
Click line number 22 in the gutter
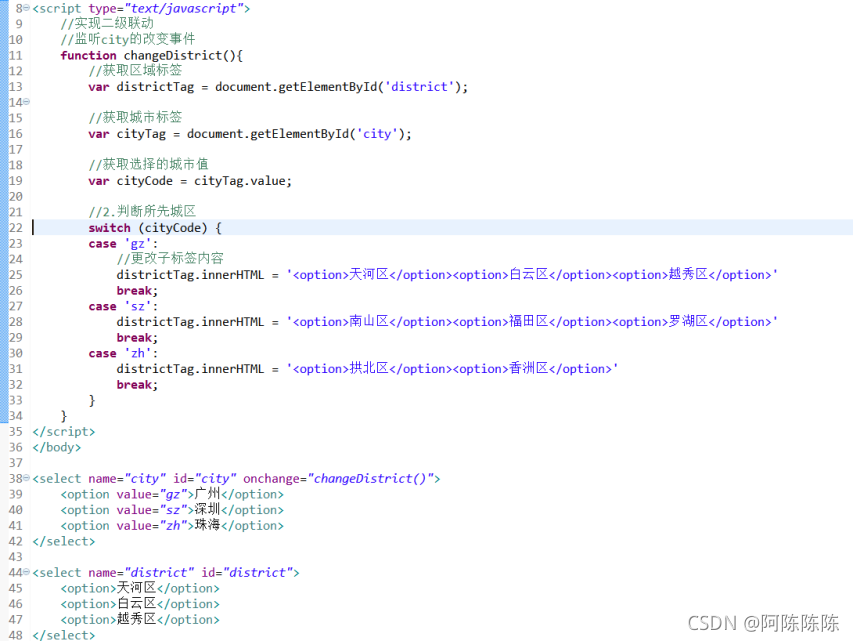tap(16, 228)
